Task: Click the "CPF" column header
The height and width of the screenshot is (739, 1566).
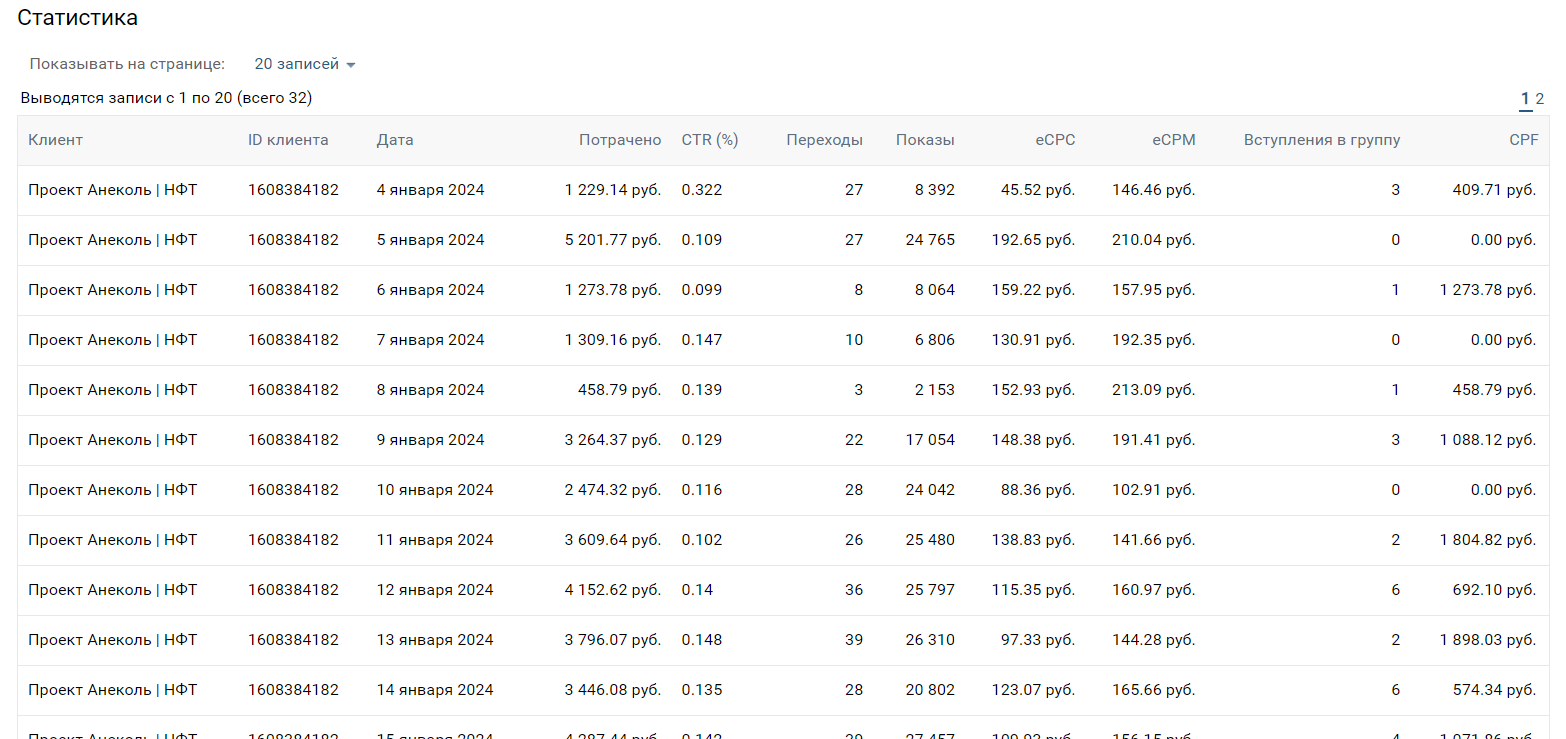Action: [x=1523, y=140]
